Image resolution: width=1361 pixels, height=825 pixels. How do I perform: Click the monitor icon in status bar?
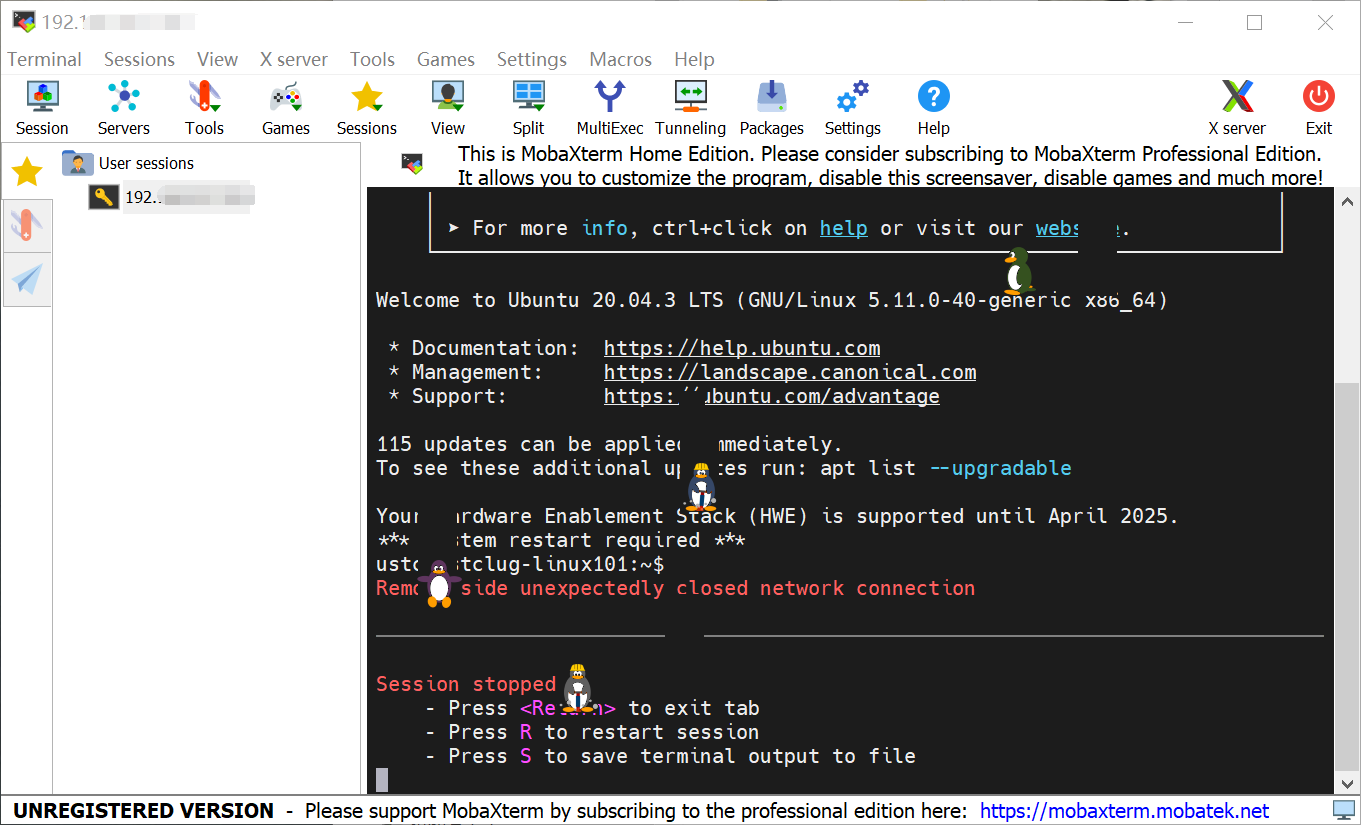(1344, 810)
